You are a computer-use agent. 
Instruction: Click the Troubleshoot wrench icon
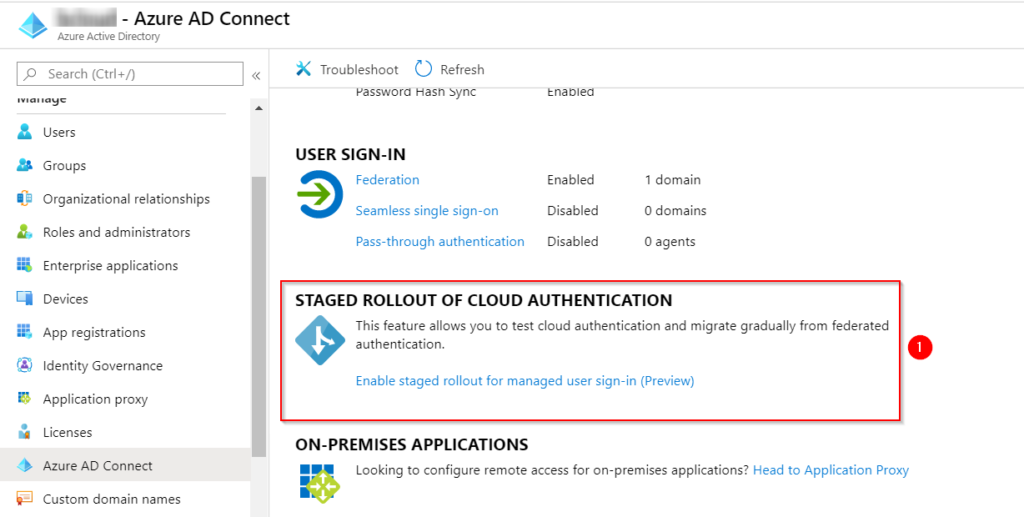pos(304,69)
